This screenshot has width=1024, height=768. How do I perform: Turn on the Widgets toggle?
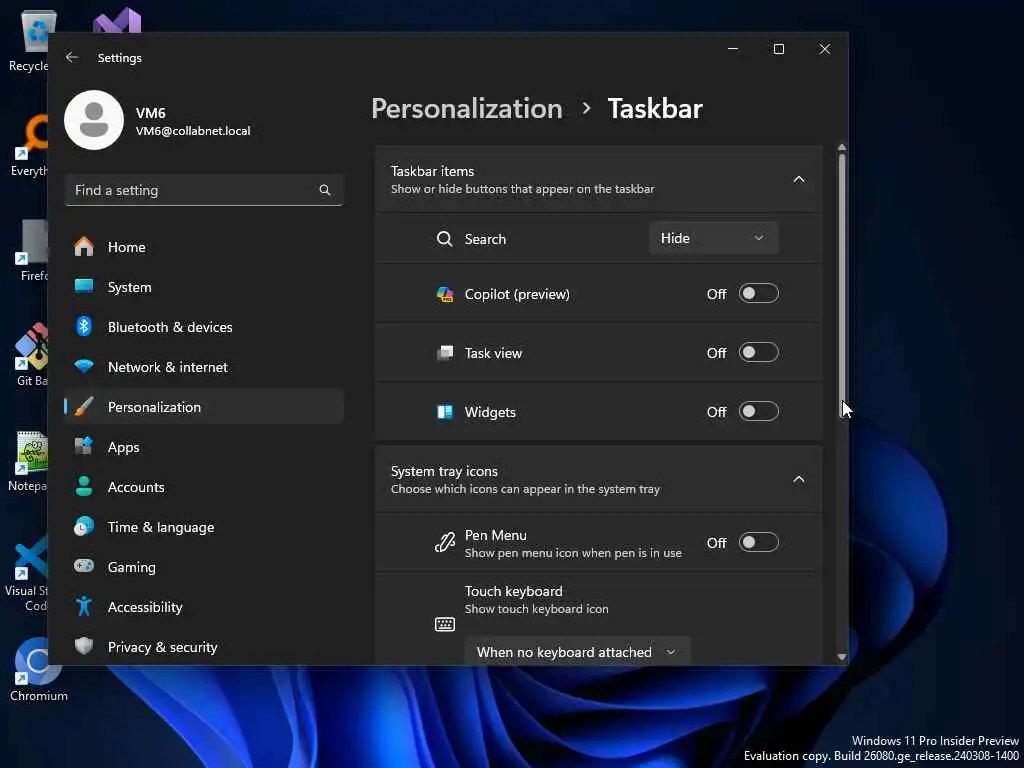point(758,411)
